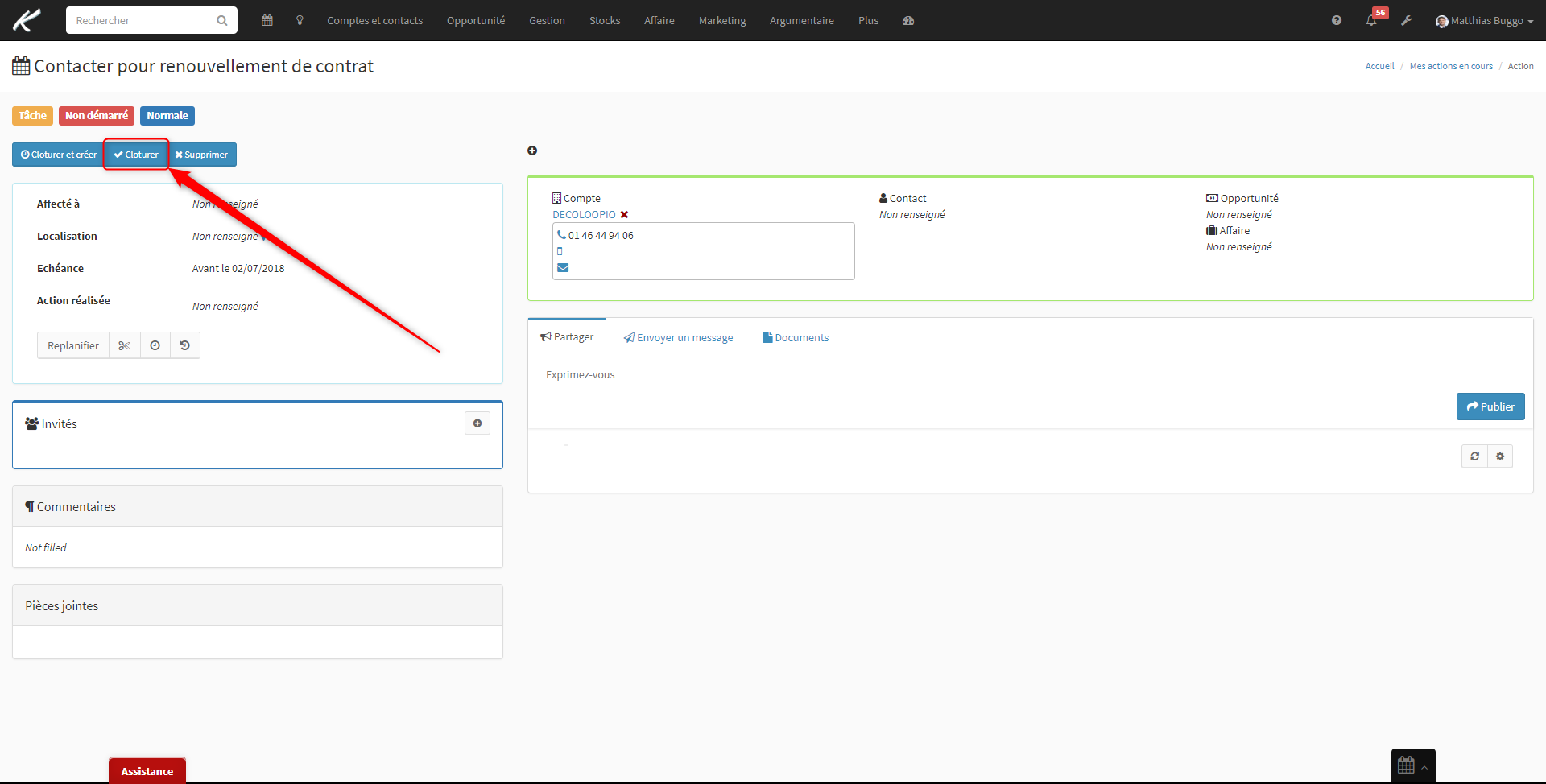Add an invité with the plus button
The width and height of the screenshot is (1546, 784).
pyautogui.click(x=477, y=423)
